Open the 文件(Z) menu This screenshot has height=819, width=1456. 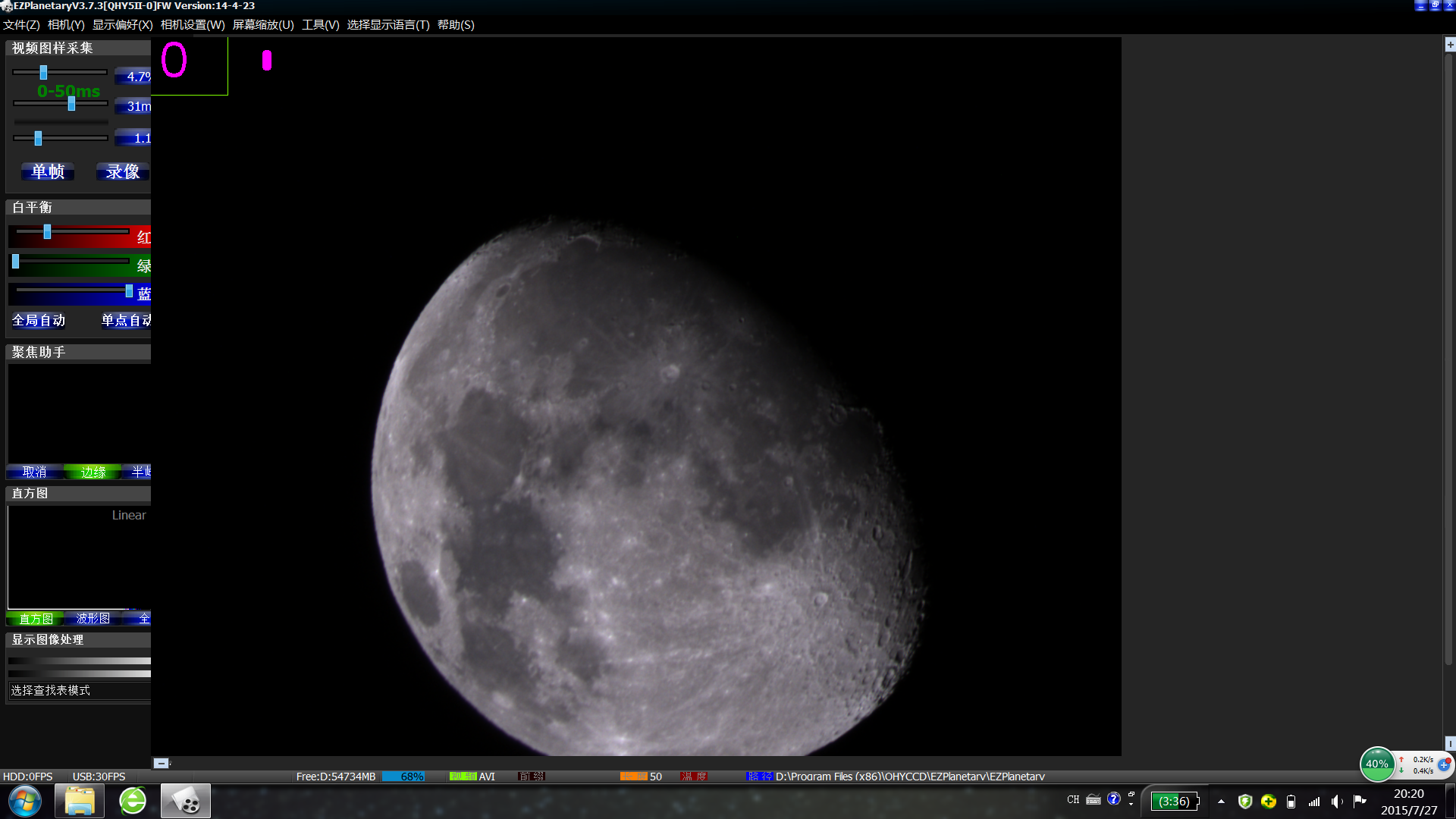pyautogui.click(x=21, y=25)
